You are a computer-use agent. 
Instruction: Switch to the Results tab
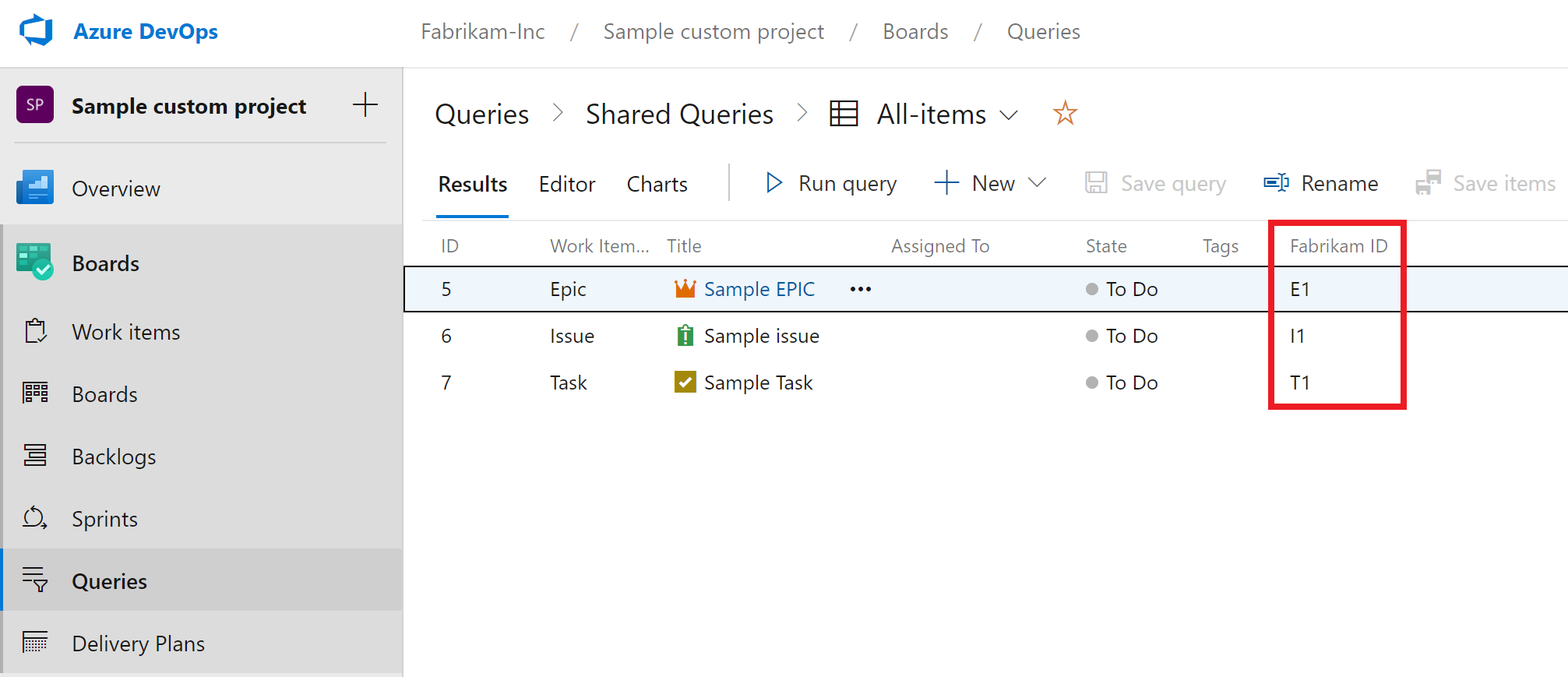tap(473, 184)
